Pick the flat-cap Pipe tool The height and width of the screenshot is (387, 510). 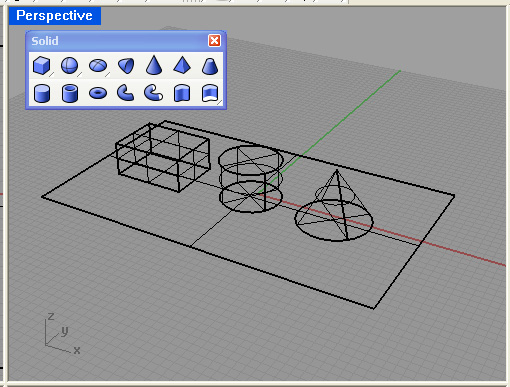click(x=126, y=93)
